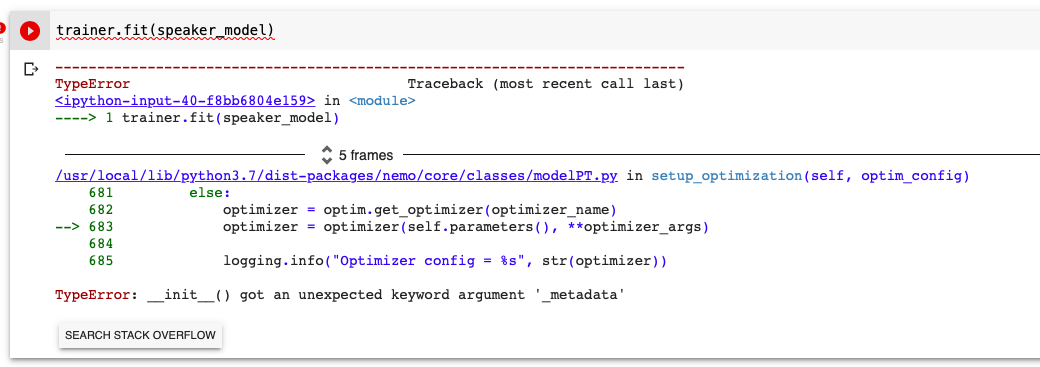Run the trainer.fit cell
This screenshot has width=1040, height=367.
click(30, 31)
